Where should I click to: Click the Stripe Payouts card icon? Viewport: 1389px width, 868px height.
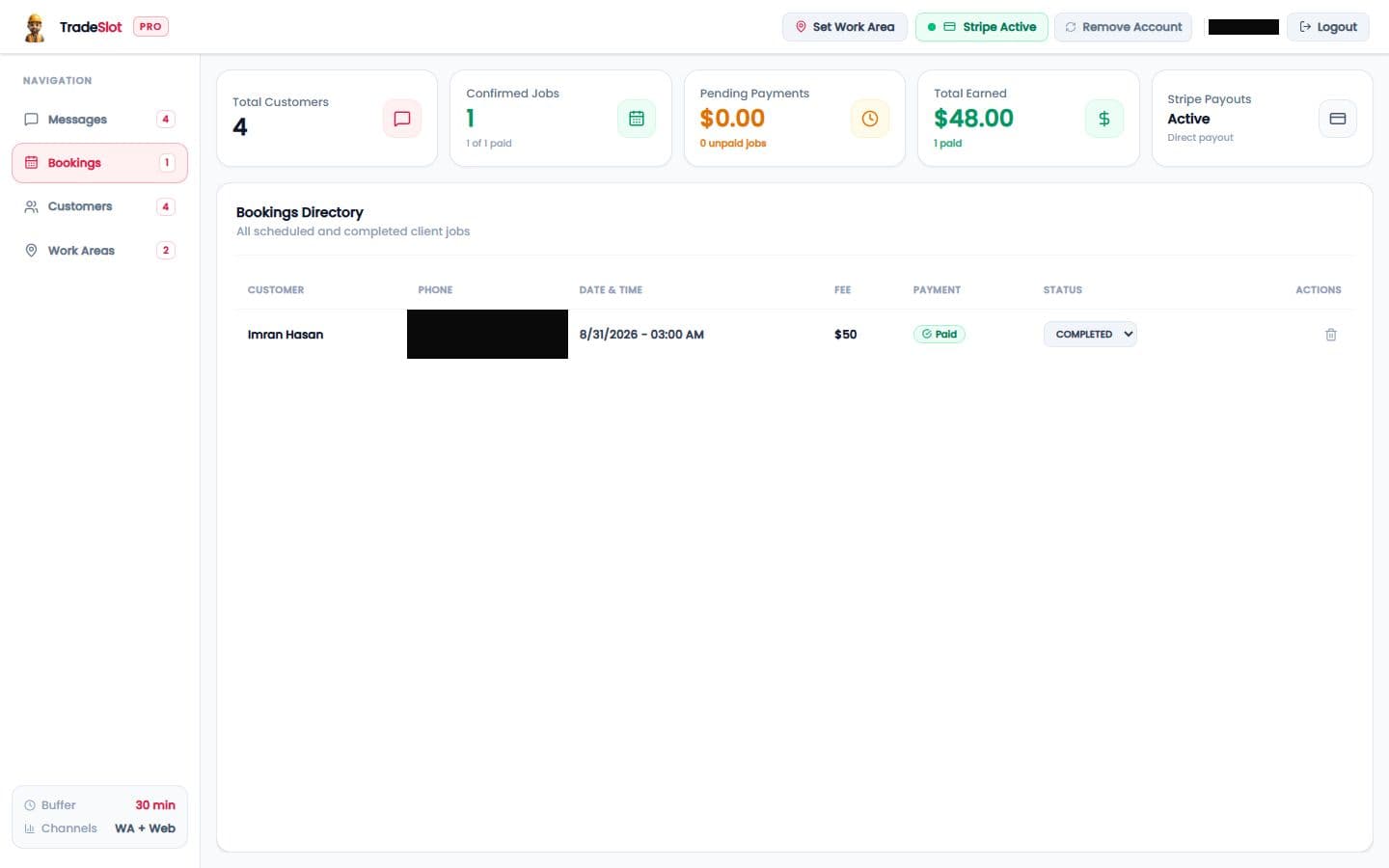(1338, 119)
